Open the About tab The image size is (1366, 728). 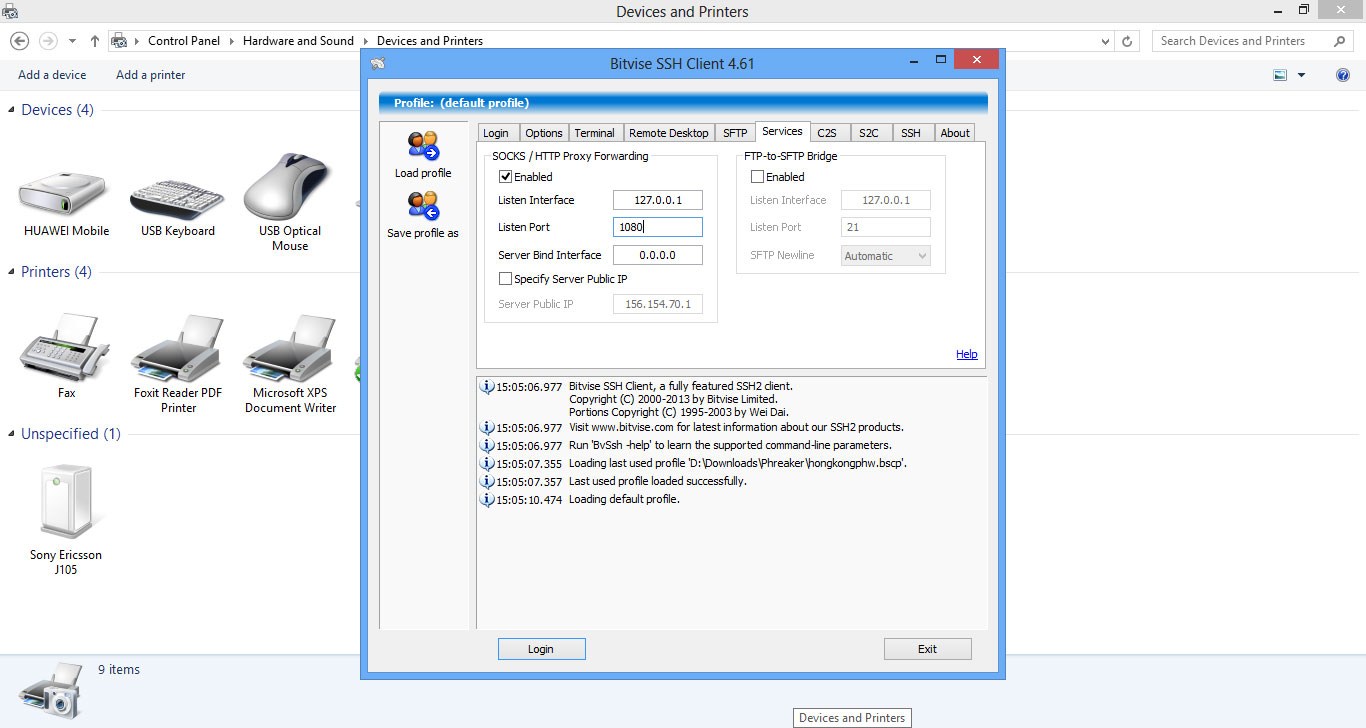[x=955, y=133]
